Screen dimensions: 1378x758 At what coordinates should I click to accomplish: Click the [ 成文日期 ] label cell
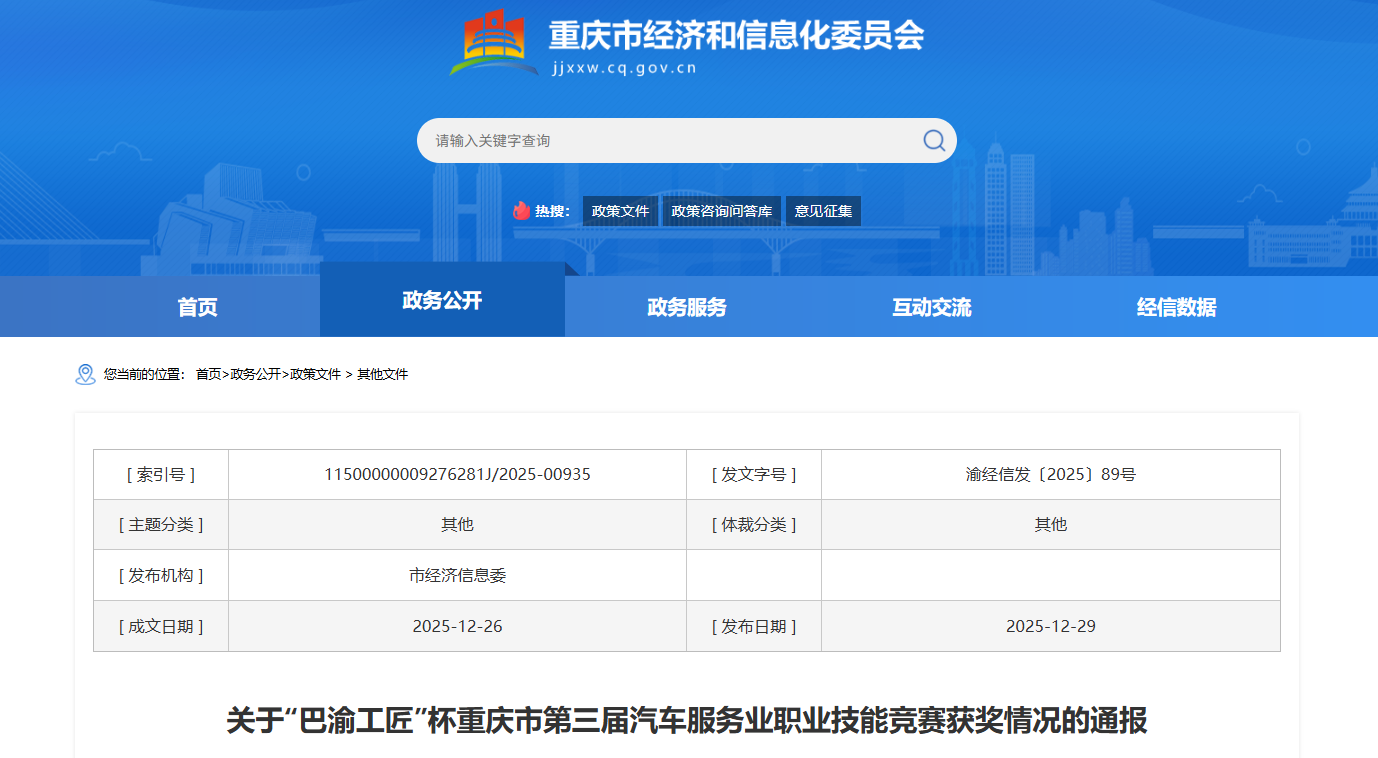tap(161, 626)
